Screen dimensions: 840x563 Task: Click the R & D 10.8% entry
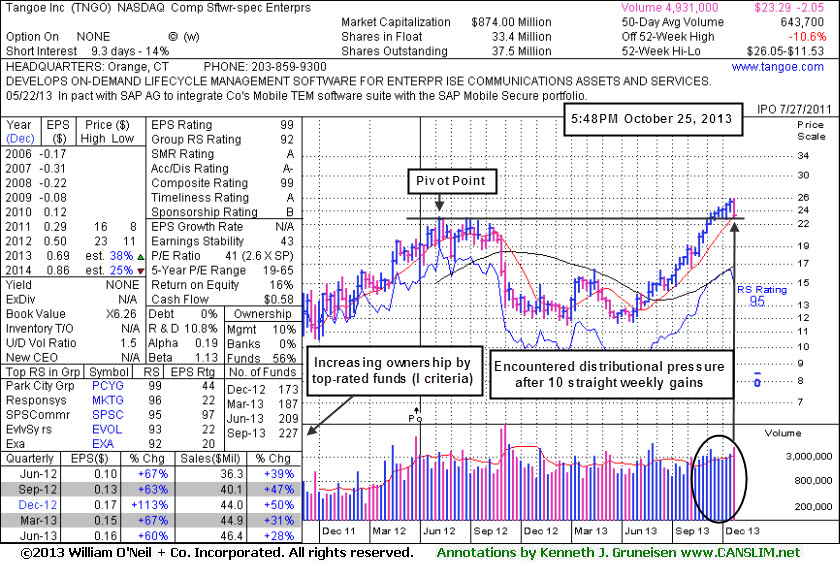[x=183, y=328]
